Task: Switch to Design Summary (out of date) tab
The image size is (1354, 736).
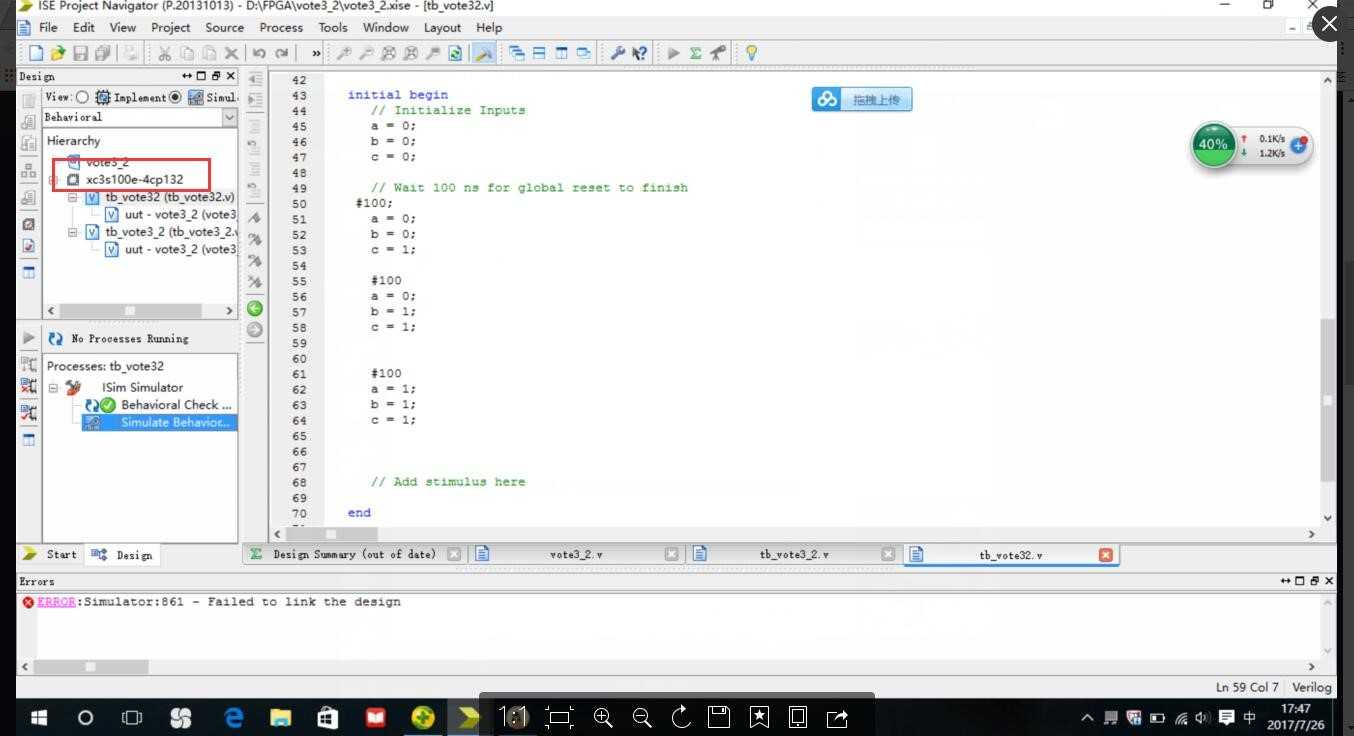Action: 355,554
